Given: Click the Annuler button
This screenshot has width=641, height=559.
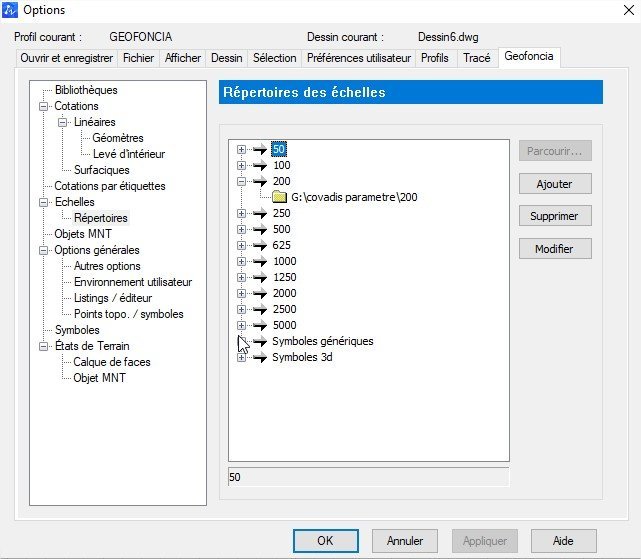Looking at the screenshot, I should coord(405,541).
